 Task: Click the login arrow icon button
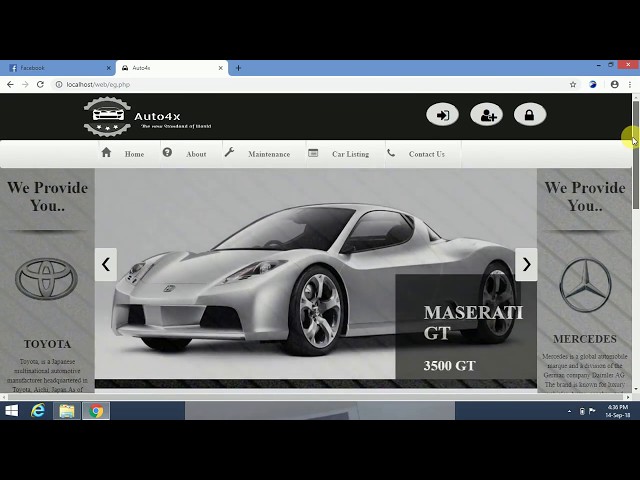click(442, 115)
